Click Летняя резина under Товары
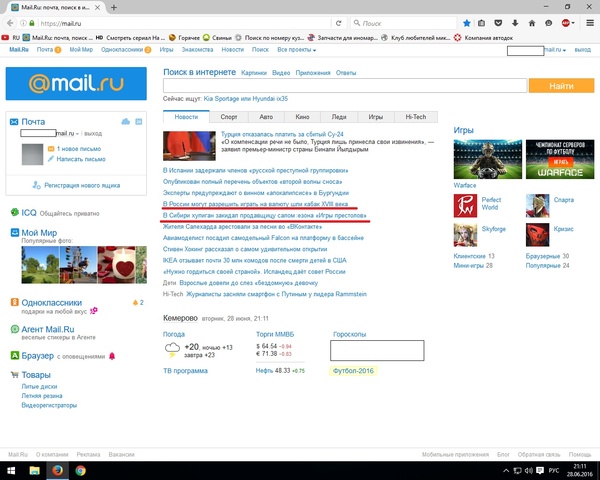 42,396
